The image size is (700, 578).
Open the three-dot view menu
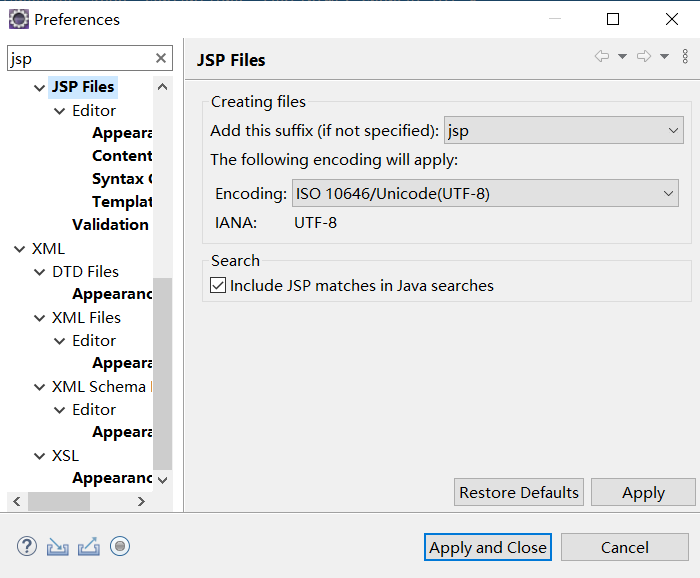pos(685,56)
